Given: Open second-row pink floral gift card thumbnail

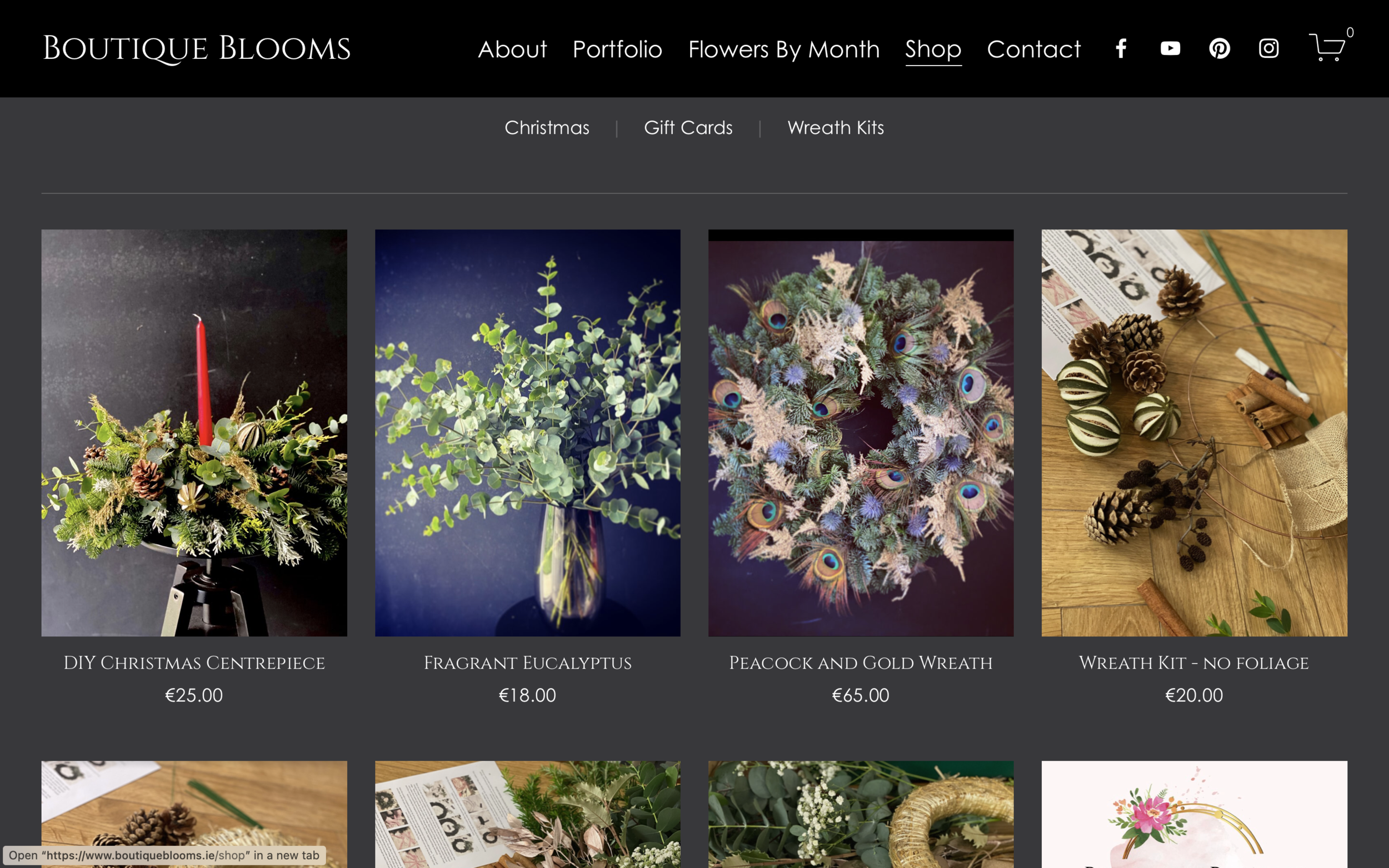Looking at the screenshot, I should [x=1194, y=815].
